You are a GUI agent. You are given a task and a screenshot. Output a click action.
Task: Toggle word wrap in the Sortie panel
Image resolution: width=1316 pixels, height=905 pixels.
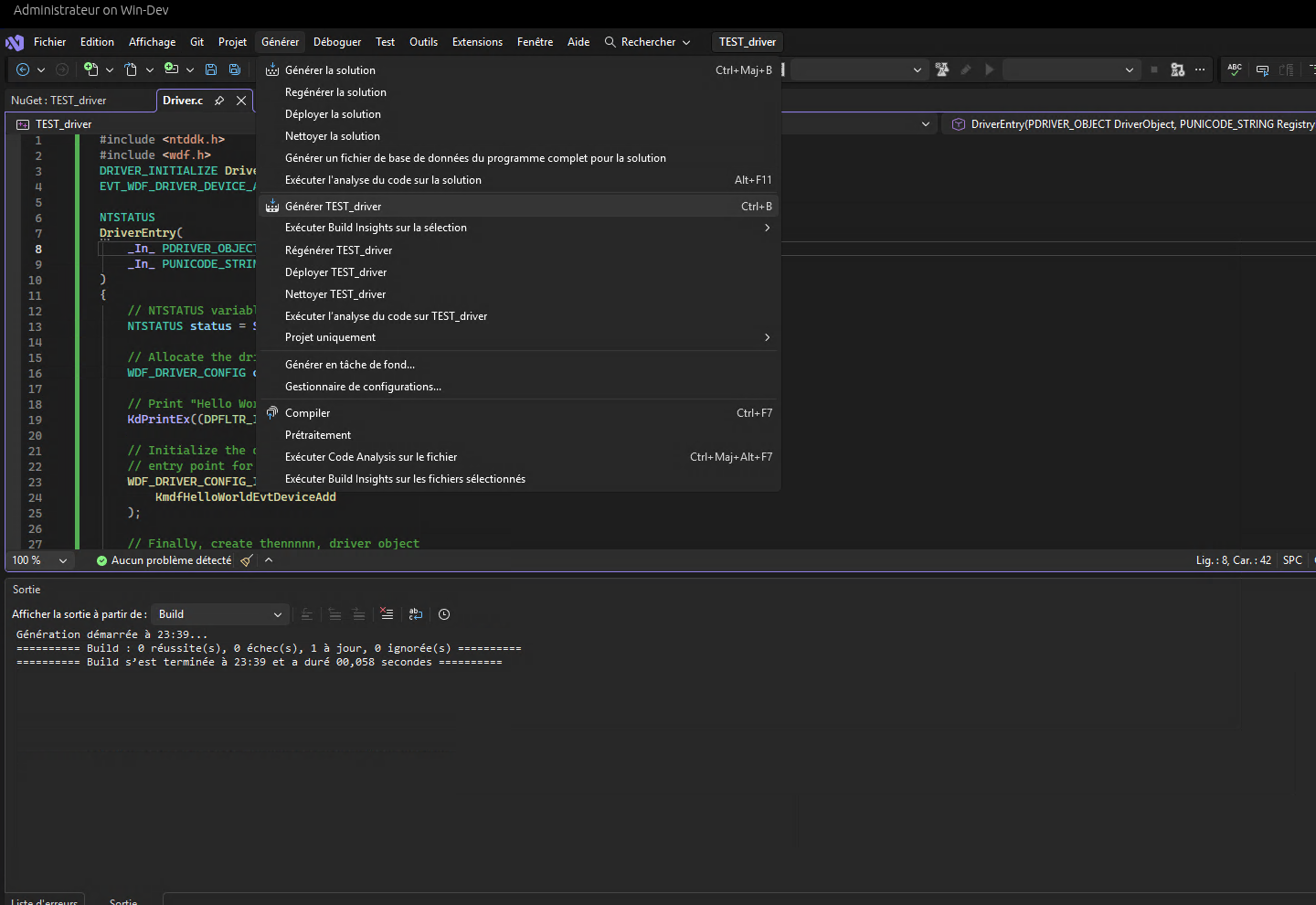[x=416, y=614]
